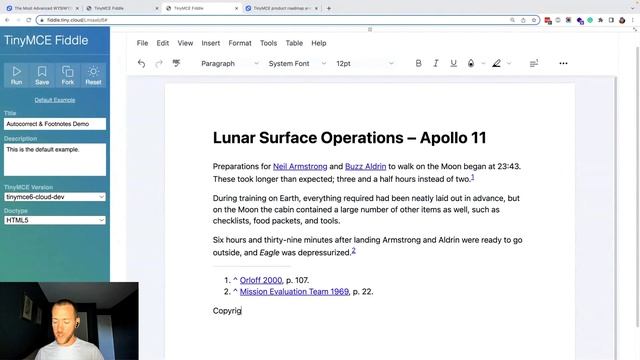The width and height of the screenshot is (640, 360).
Task: Click the Lunar Surface Operations heading
Action: pos(349,138)
